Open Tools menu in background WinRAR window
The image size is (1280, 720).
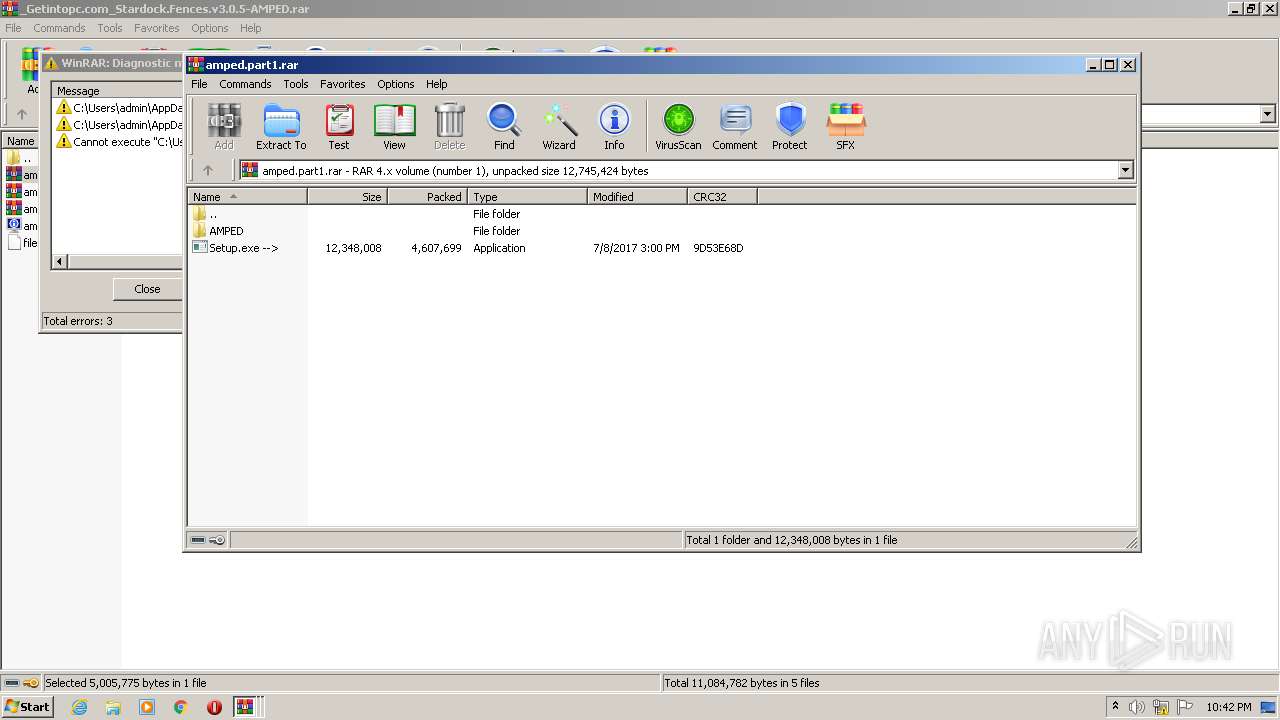[110, 28]
